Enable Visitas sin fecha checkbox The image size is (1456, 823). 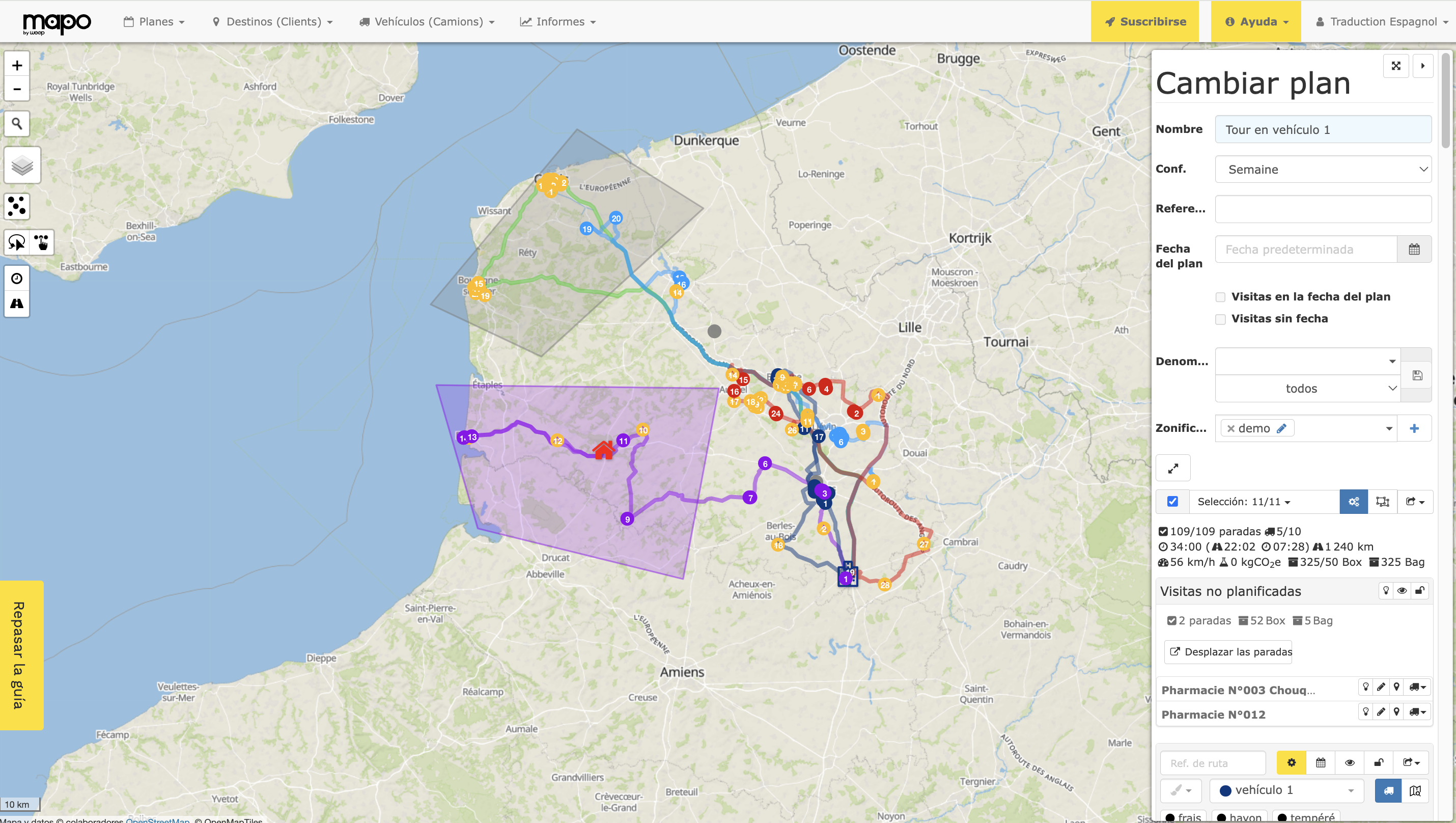1220,319
